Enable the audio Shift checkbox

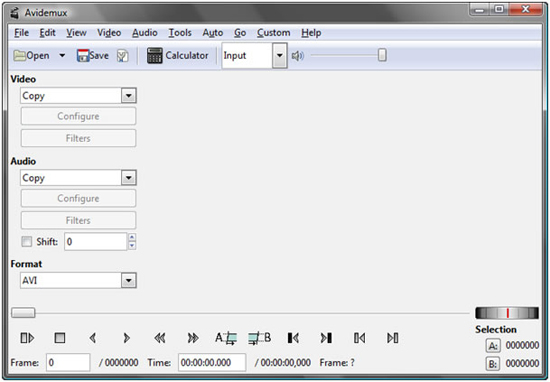pyautogui.click(x=27, y=242)
